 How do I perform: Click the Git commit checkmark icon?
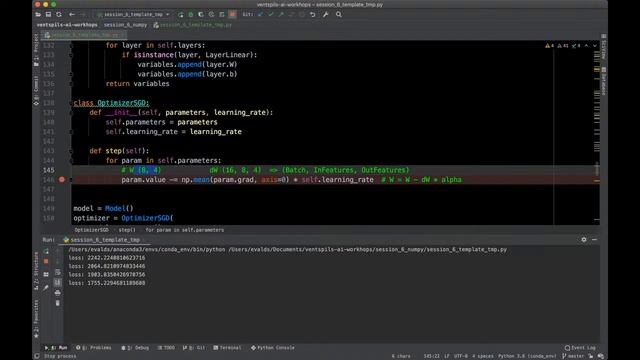[x=271, y=14]
